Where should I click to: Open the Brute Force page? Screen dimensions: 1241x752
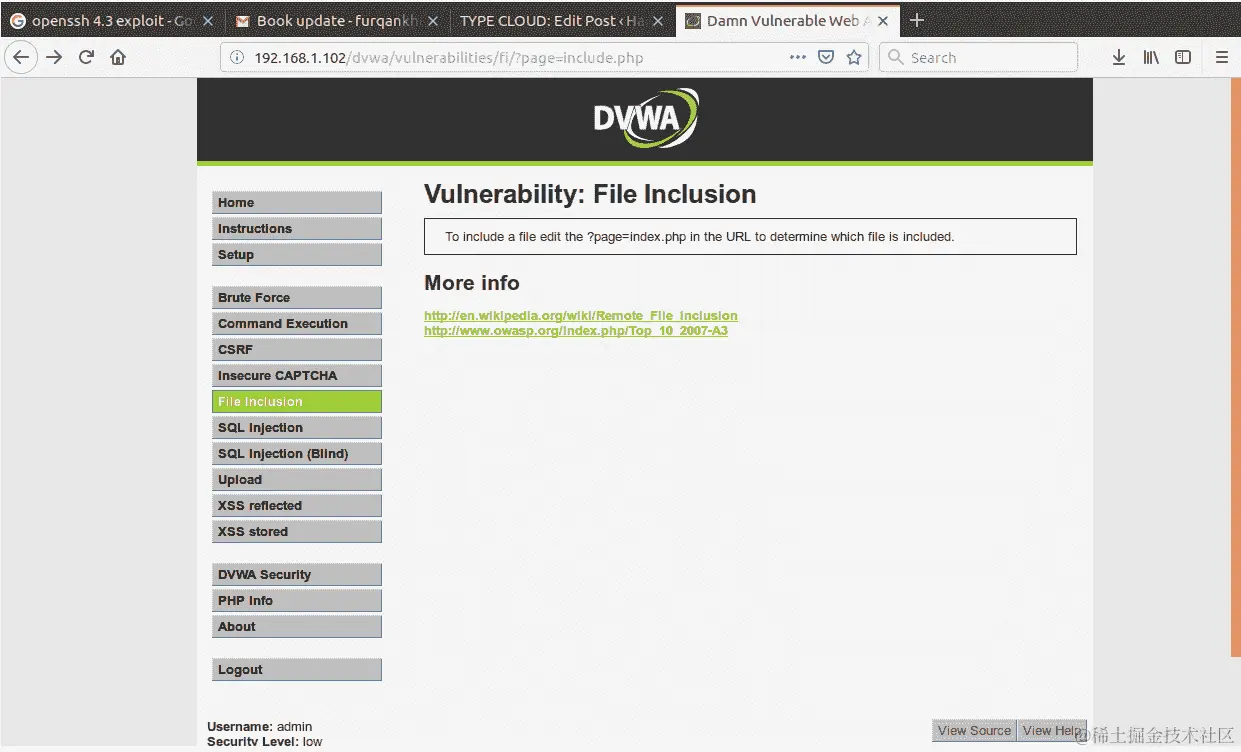coord(297,297)
